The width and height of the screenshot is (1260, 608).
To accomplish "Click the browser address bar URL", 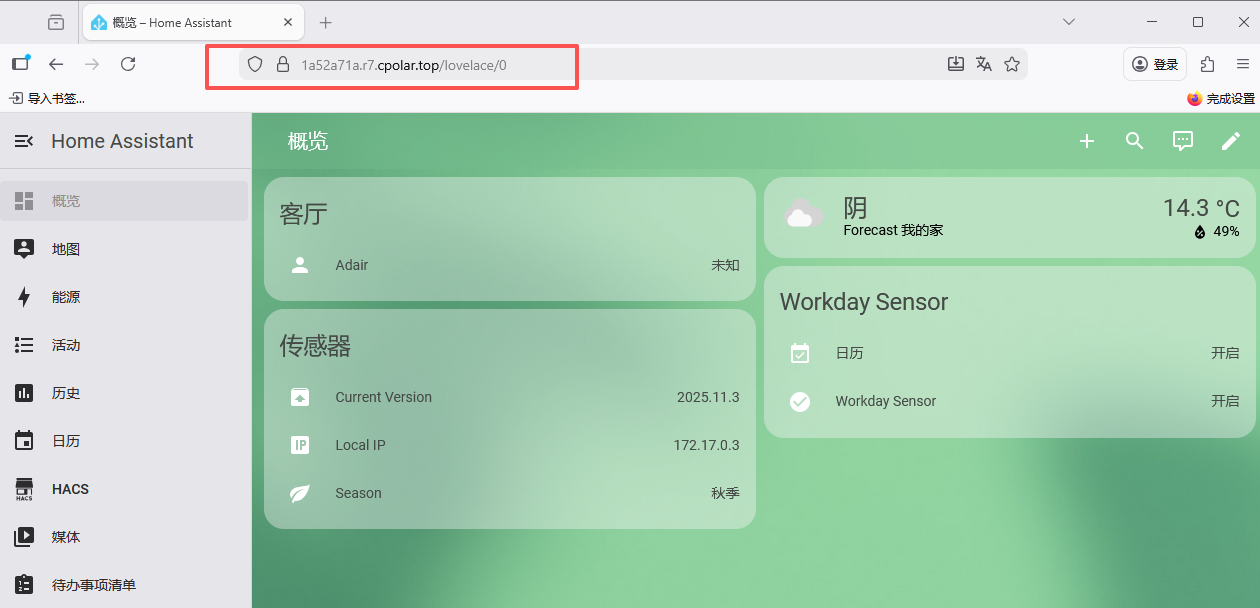I will (404, 65).
